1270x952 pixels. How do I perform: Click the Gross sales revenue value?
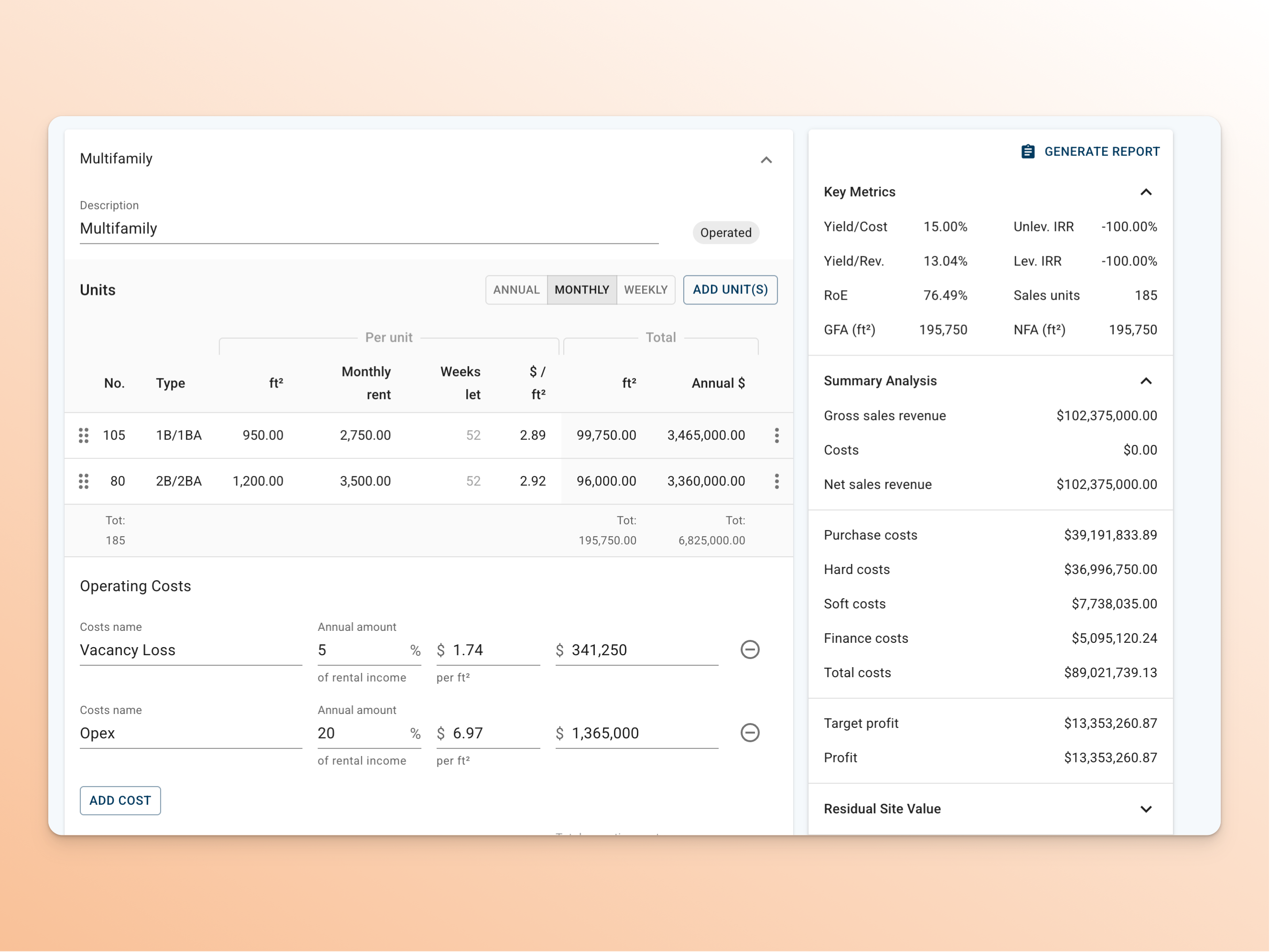pos(1106,416)
